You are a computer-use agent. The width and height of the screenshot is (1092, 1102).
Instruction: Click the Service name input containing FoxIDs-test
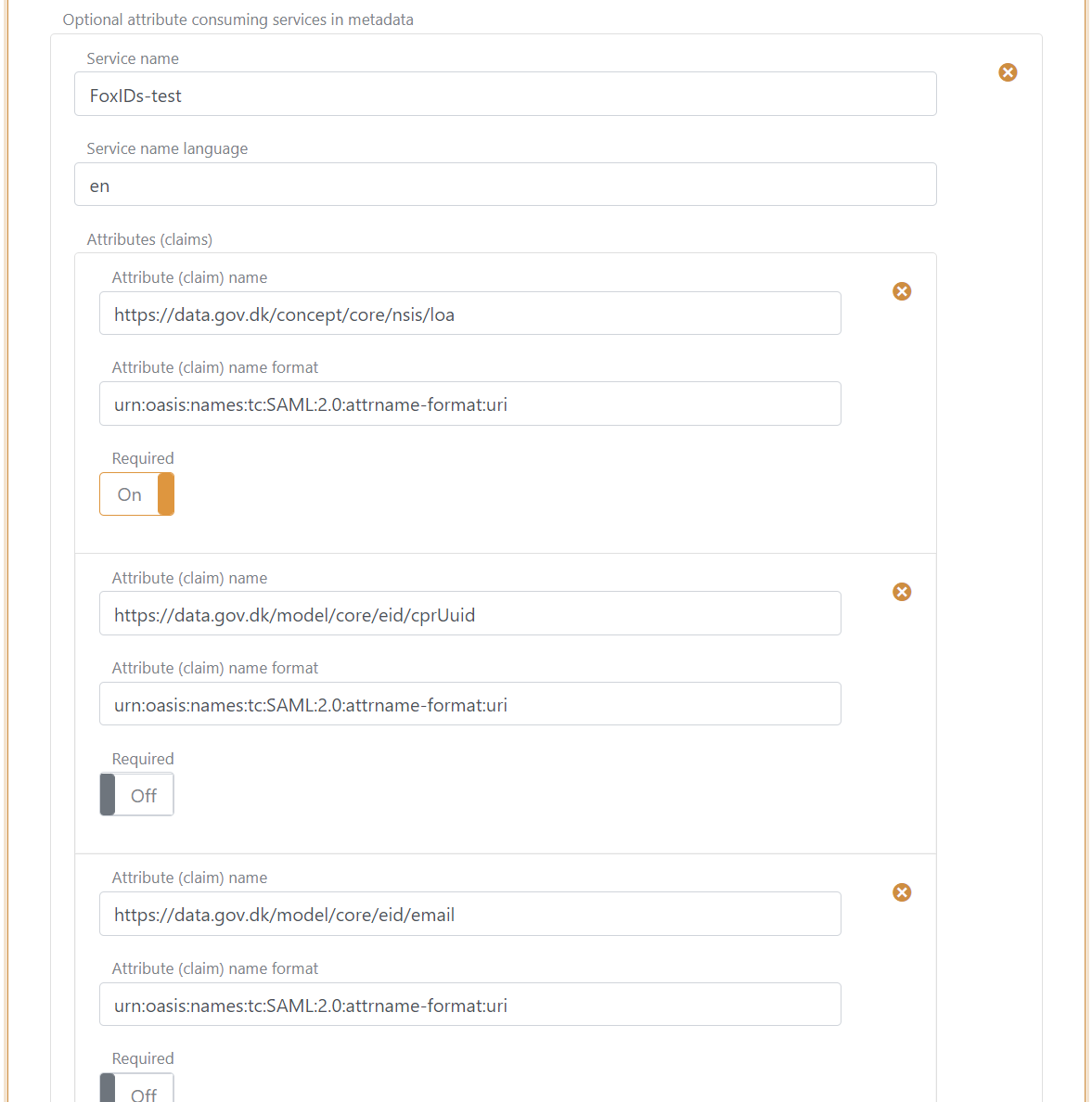pyautogui.click(x=505, y=94)
